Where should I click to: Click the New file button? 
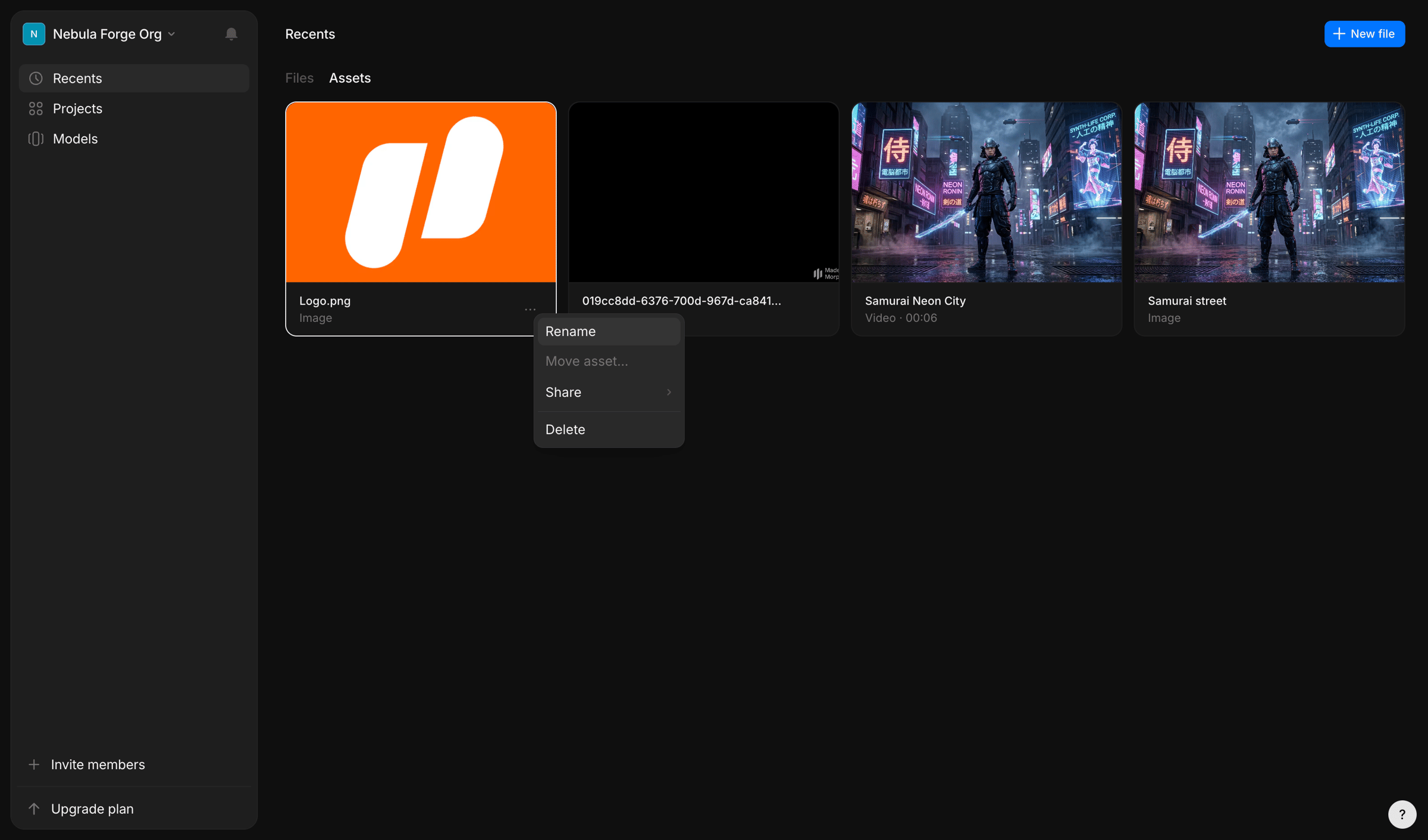1364,34
